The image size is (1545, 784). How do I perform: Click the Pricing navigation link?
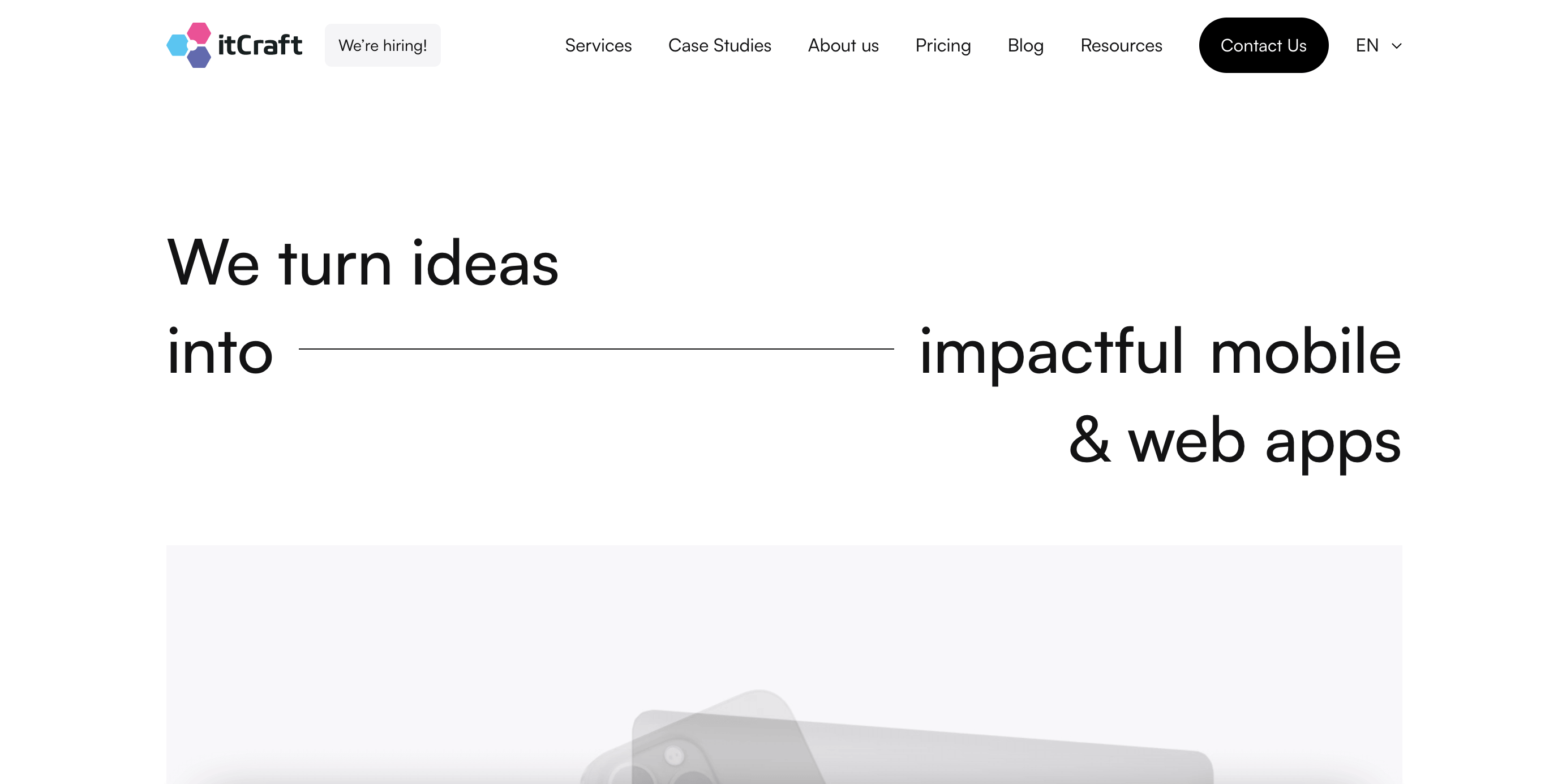942,45
